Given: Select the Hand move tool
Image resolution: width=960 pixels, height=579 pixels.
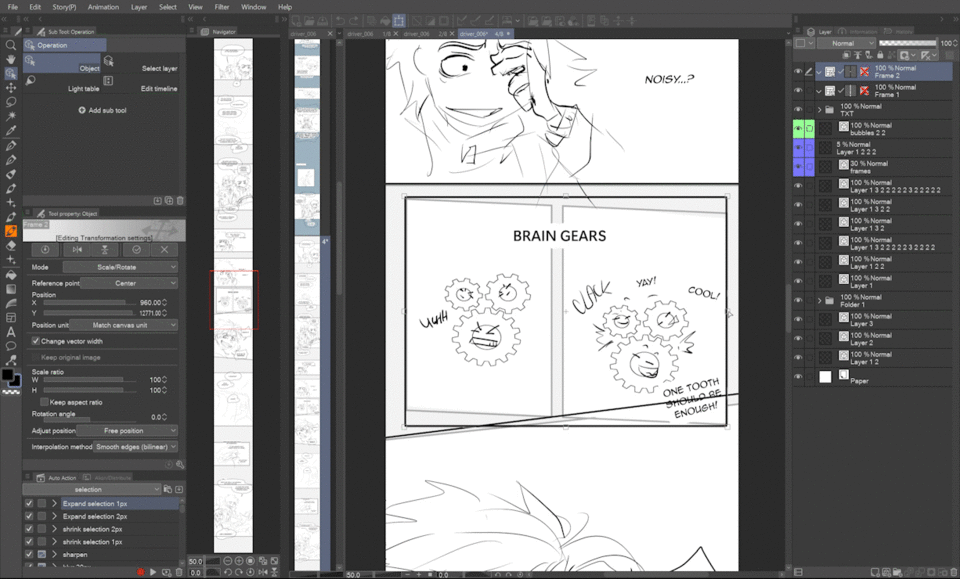Looking at the screenshot, I should (x=10, y=59).
